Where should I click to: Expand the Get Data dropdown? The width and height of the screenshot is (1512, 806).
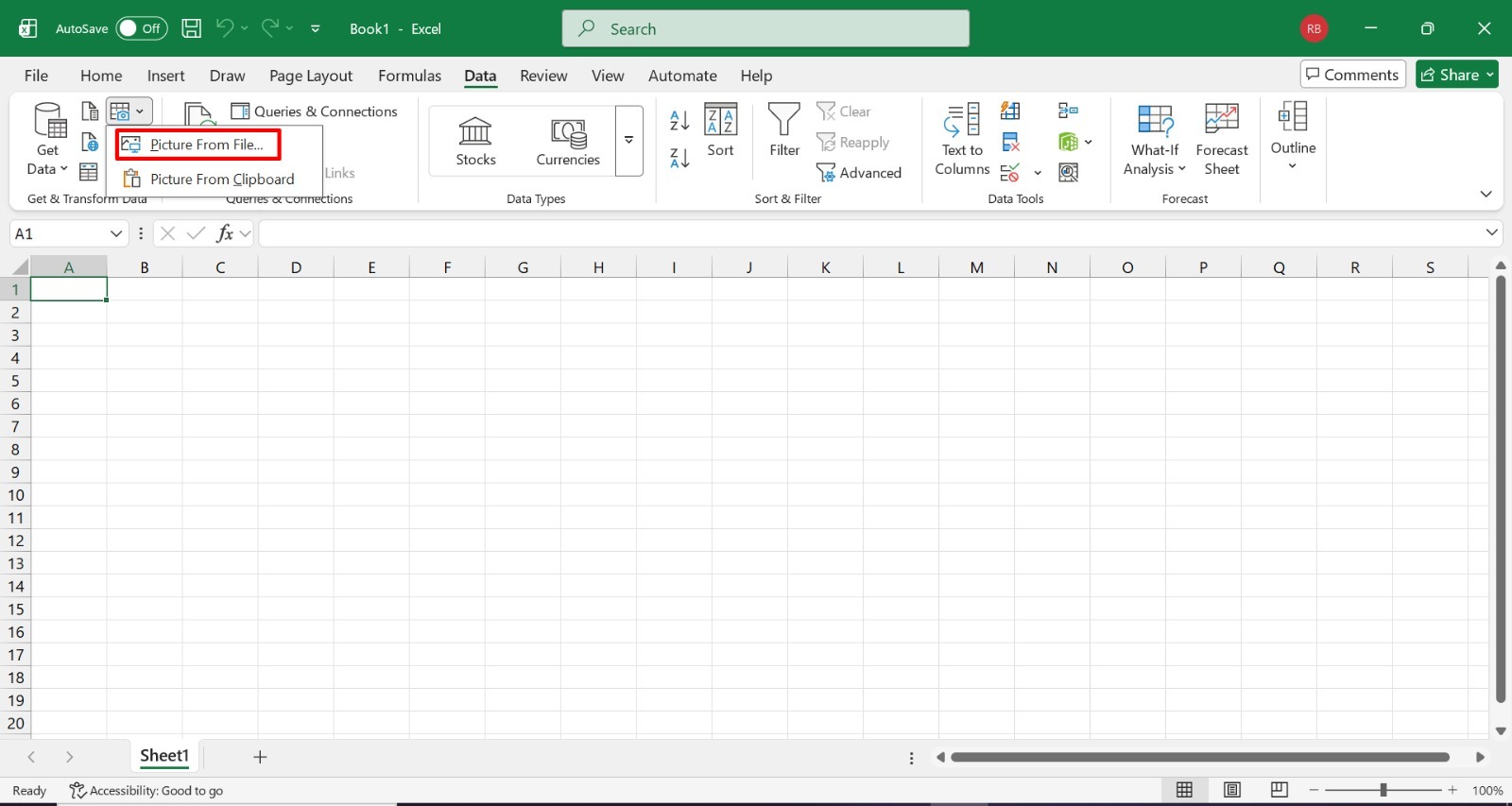[47, 140]
